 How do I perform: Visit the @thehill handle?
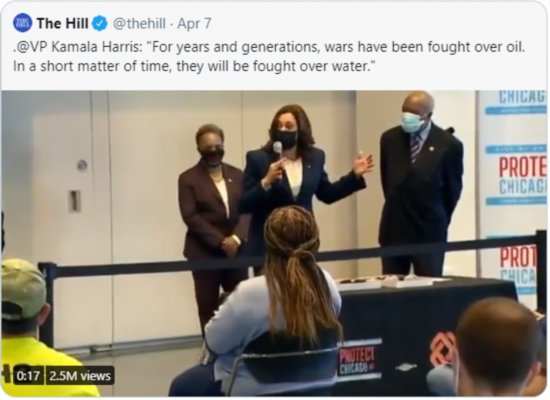139,24
